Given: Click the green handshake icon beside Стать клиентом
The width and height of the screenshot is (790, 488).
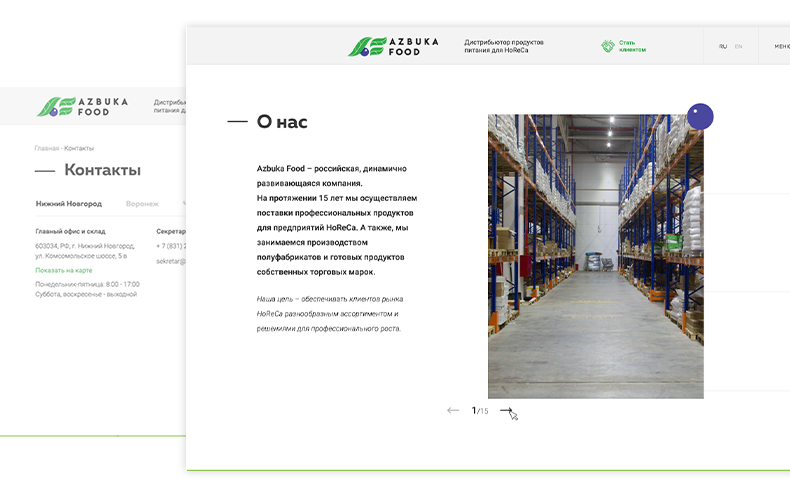Looking at the screenshot, I should (608, 46).
